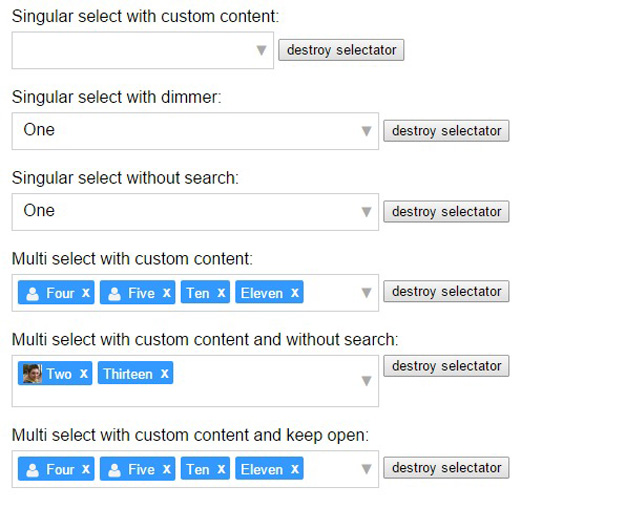Remove the Eleven tag in keep open select

pos(294,469)
